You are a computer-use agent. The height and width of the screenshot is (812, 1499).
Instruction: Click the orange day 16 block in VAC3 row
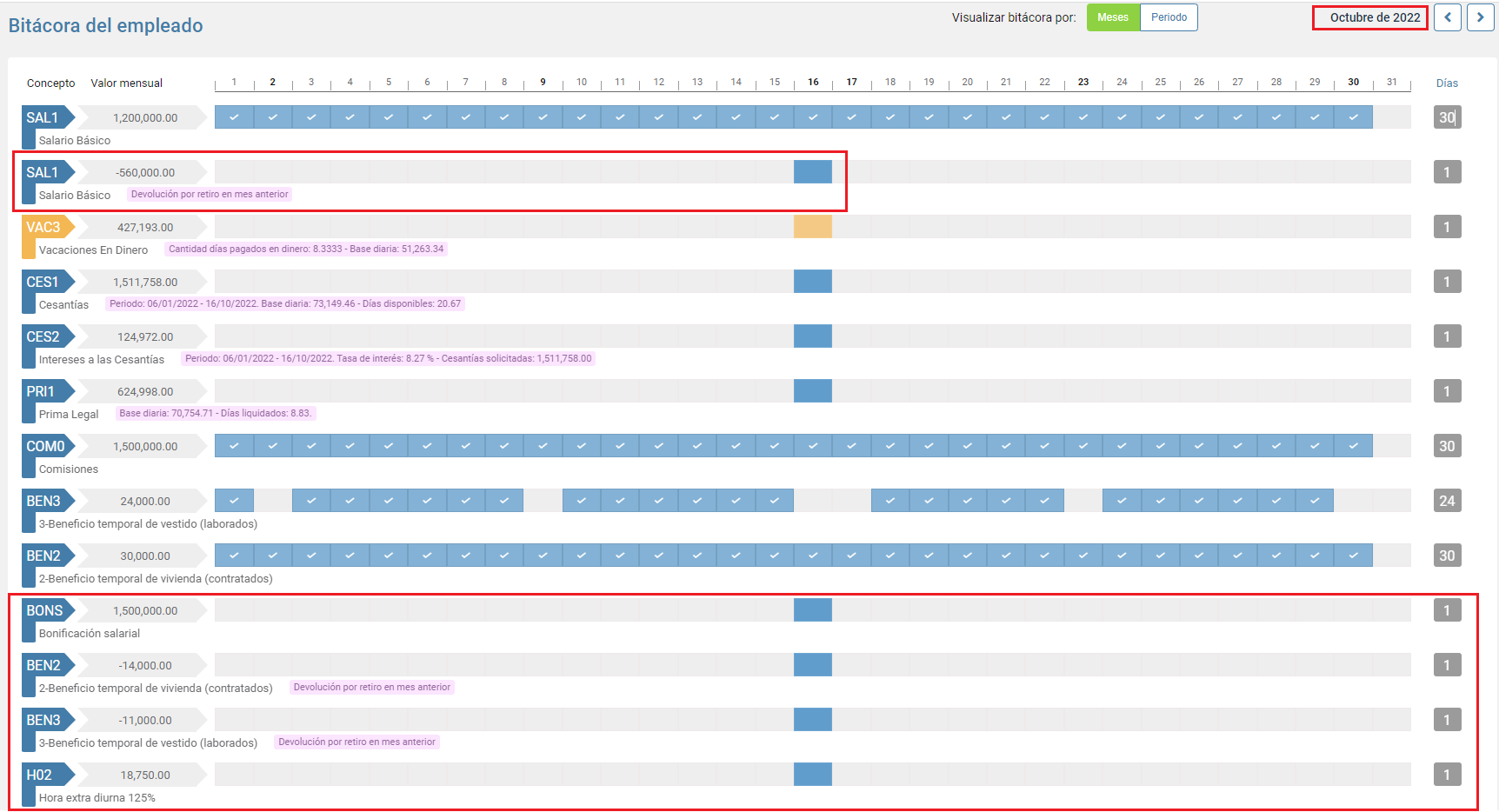(x=813, y=227)
